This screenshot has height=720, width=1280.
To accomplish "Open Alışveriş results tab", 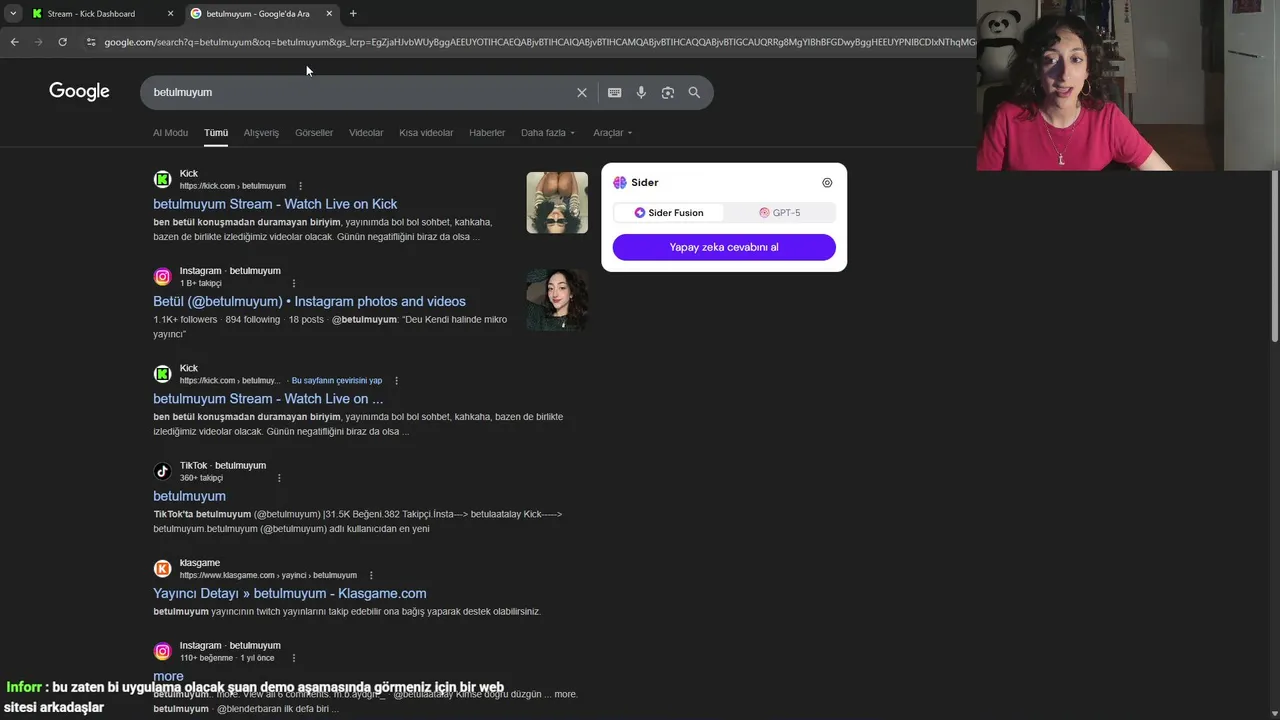I will (261, 133).
